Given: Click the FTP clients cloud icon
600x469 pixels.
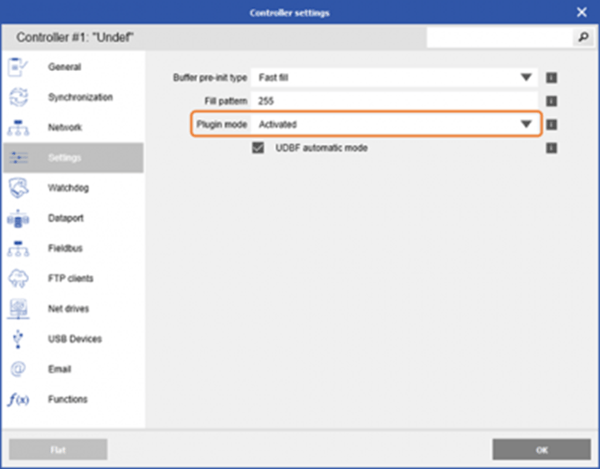Looking at the screenshot, I should 19,278.
